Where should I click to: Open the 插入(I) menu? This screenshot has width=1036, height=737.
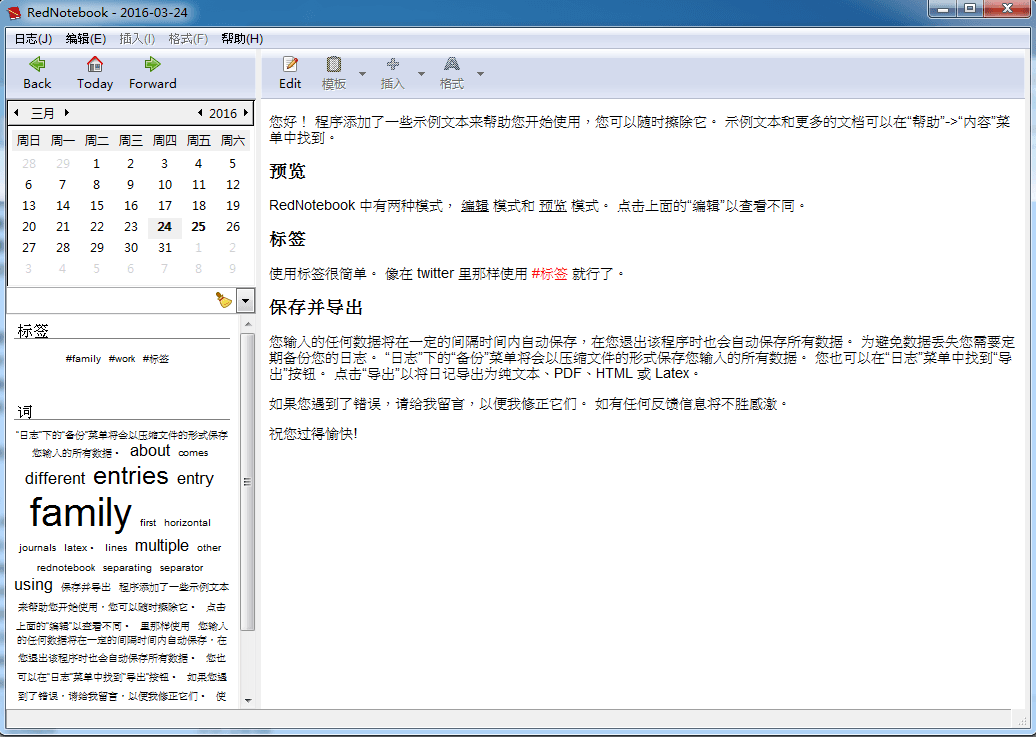[x=137, y=39]
